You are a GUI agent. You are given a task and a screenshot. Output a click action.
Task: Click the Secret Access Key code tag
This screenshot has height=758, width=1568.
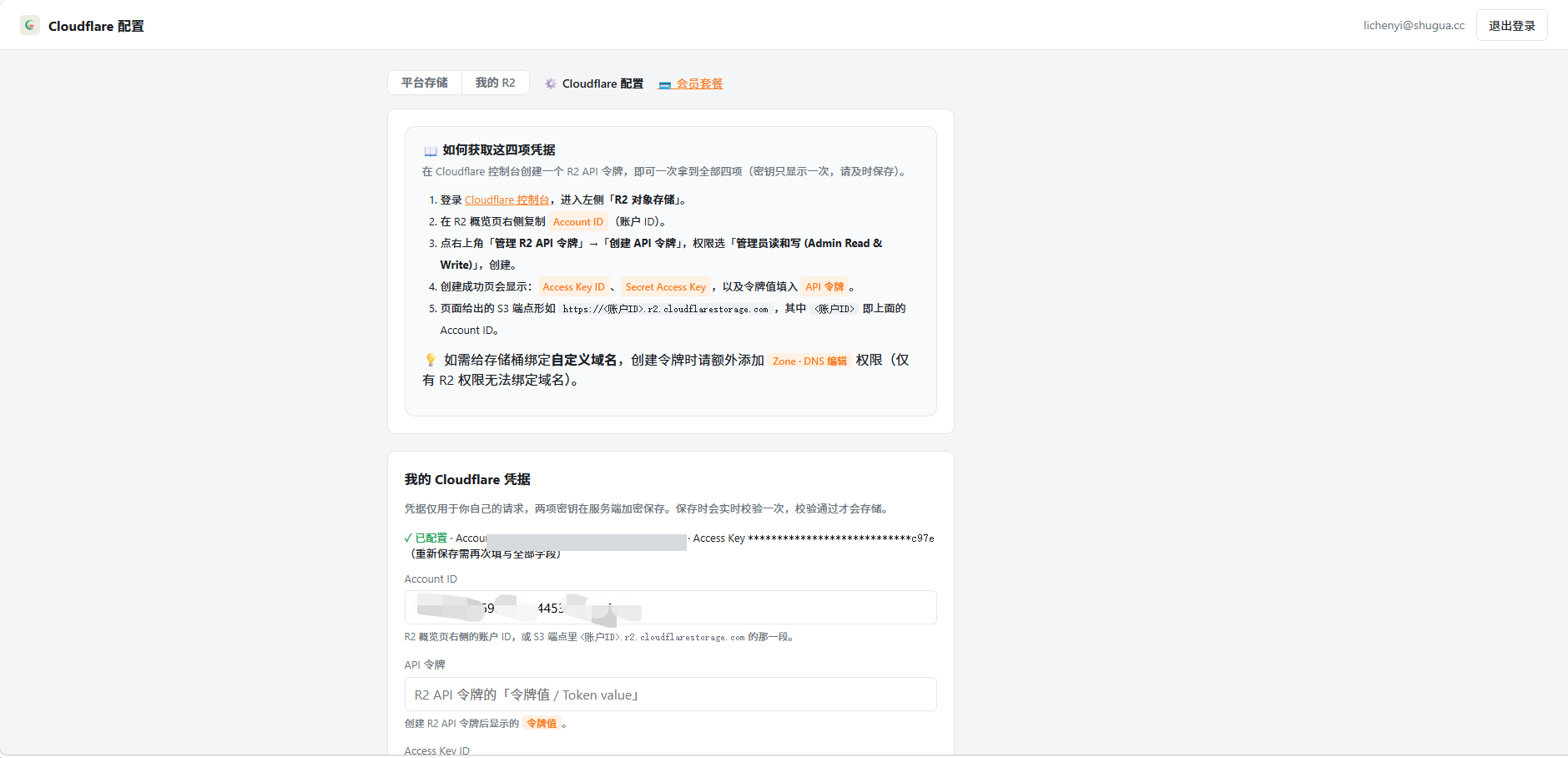(665, 286)
